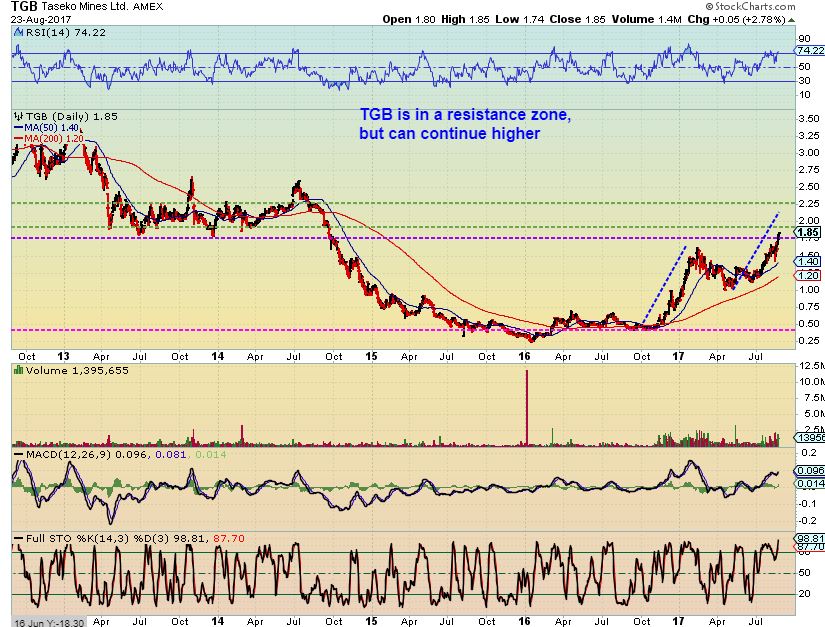Click the 0.014 histogram value tag on axis

pos(810,483)
